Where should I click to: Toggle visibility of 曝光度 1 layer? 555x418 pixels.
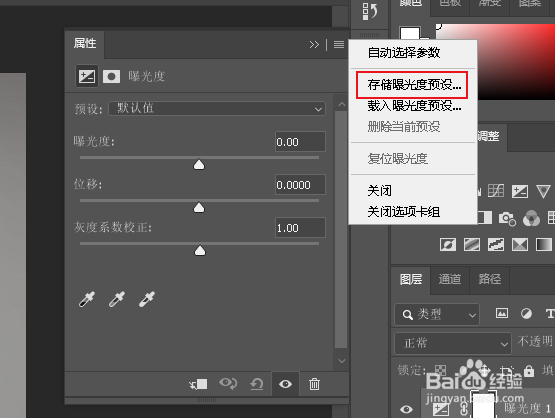pos(406,410)
